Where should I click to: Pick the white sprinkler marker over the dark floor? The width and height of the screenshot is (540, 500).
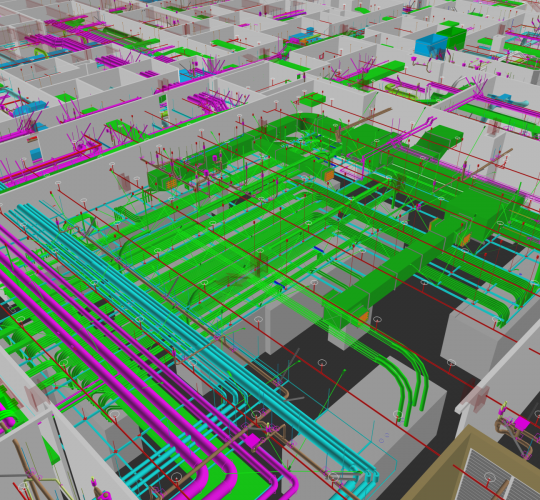[x=322, y=362]
